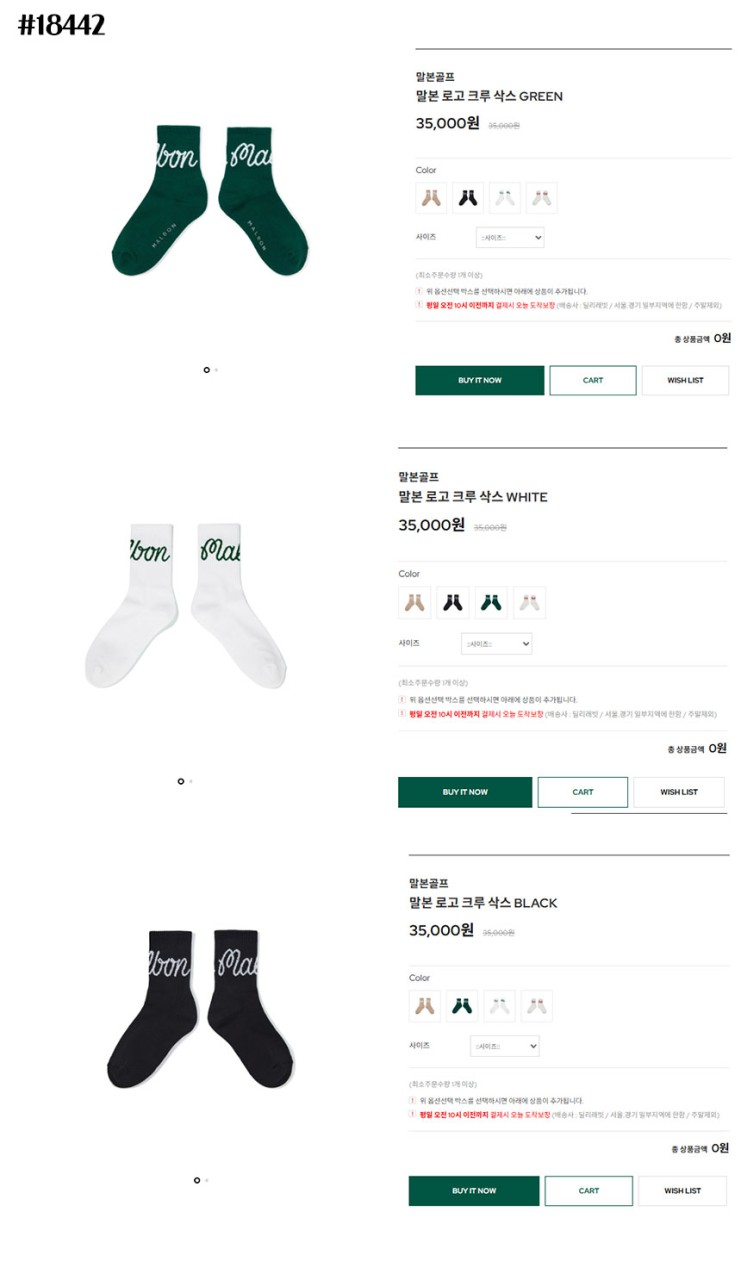
Task: Choose black sock swatch on WHITE product
Action: [453, 602]
